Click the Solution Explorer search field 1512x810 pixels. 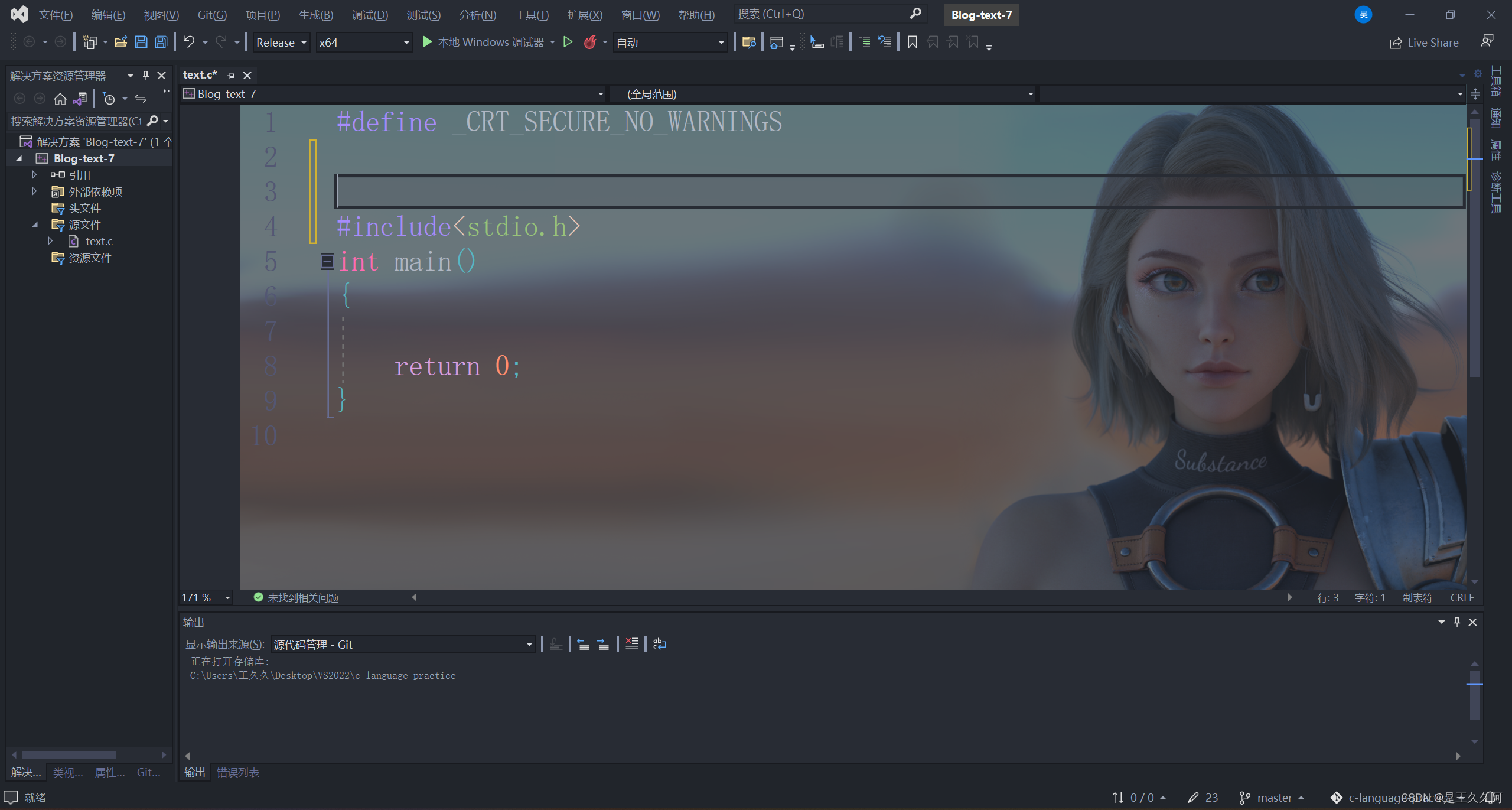(x=76, y=121)
